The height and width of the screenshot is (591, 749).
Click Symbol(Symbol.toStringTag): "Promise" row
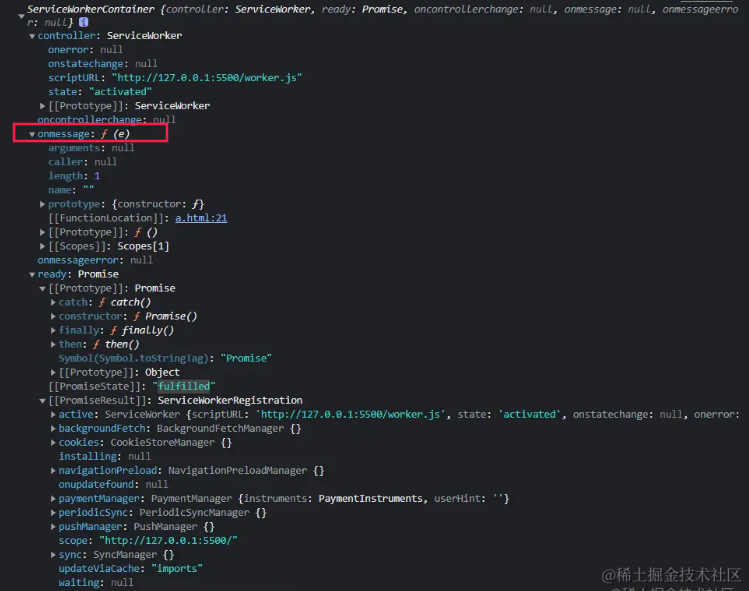(x=165, y=358)
